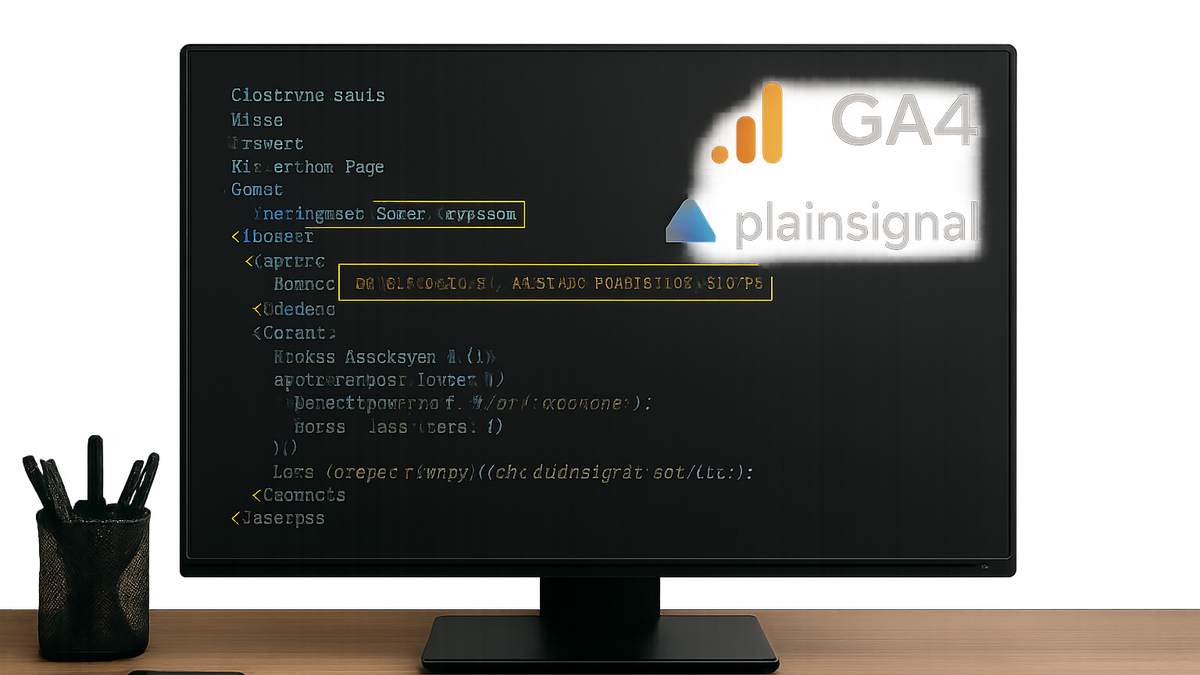
Task: Click the line starting with "Denecttpowerno"
Action: pyautogui.click(x=472, y=403)
